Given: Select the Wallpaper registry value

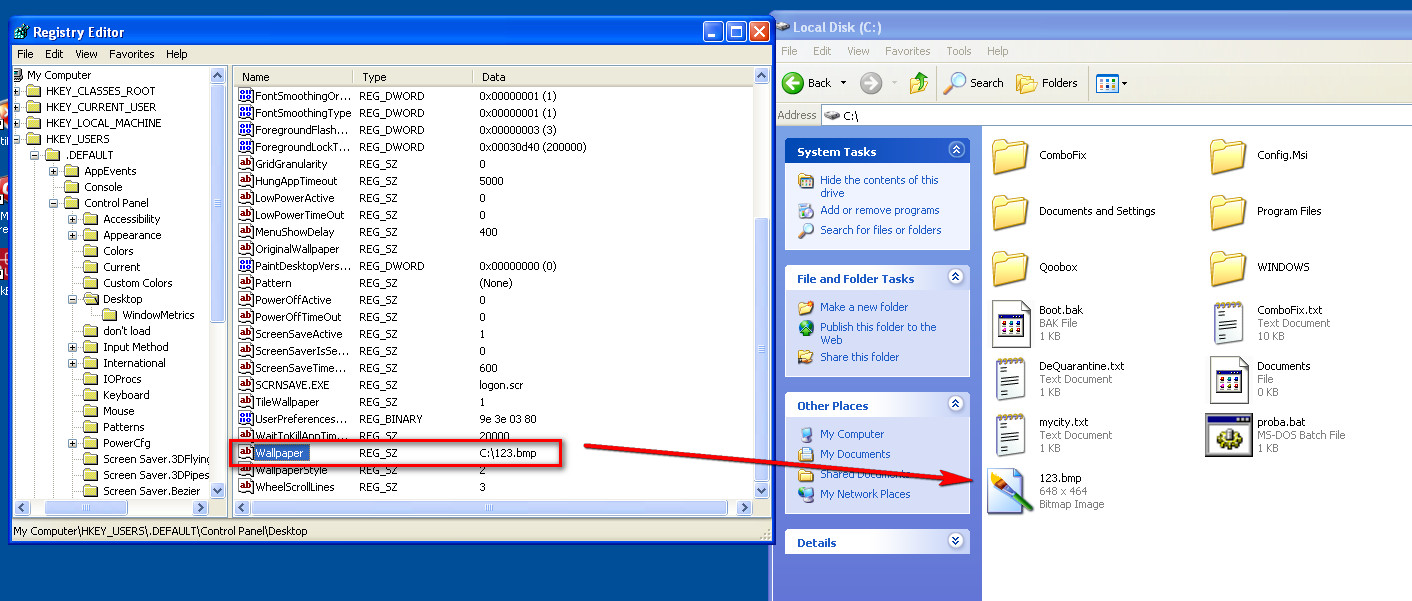Looking at the screenshot, I should 278,453.
